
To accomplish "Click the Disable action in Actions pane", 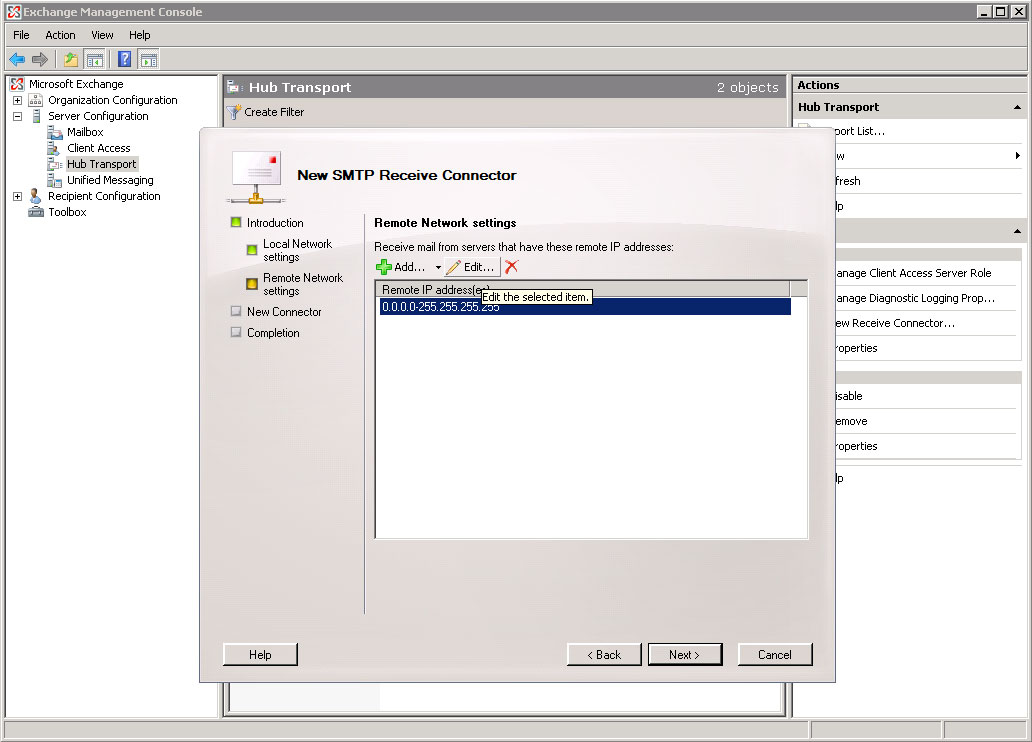I will [849, 396].
